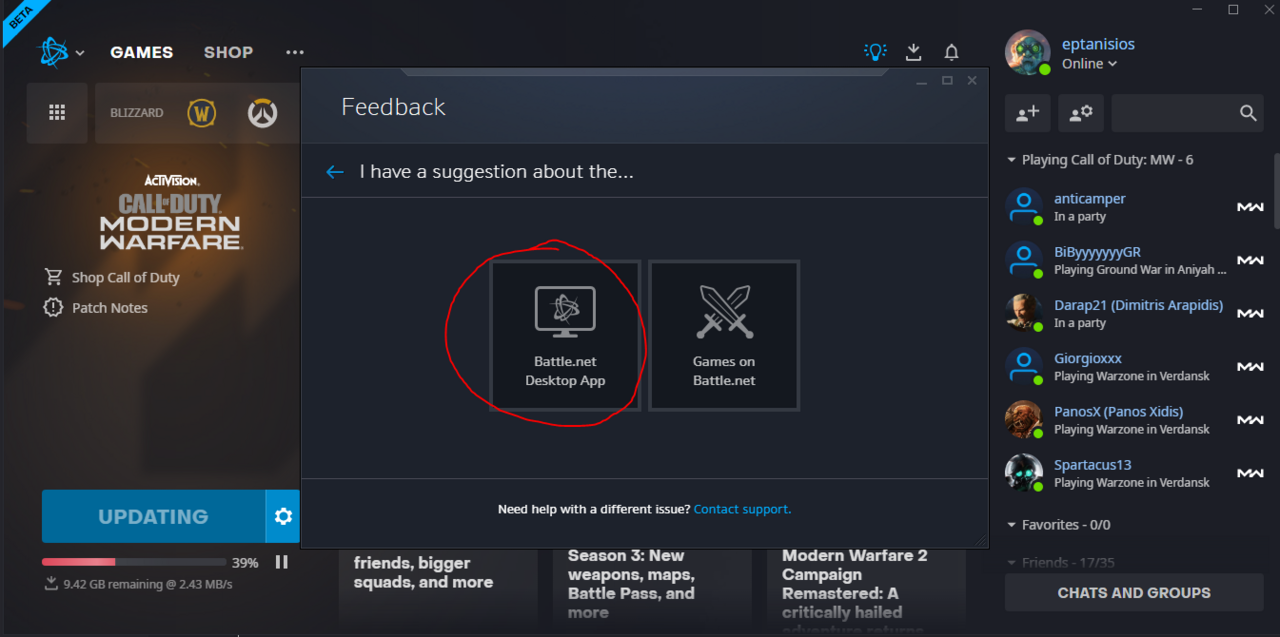1280x637 pixels.
Task: Click Spartacus13's avatar picture
Action: 1024,473
